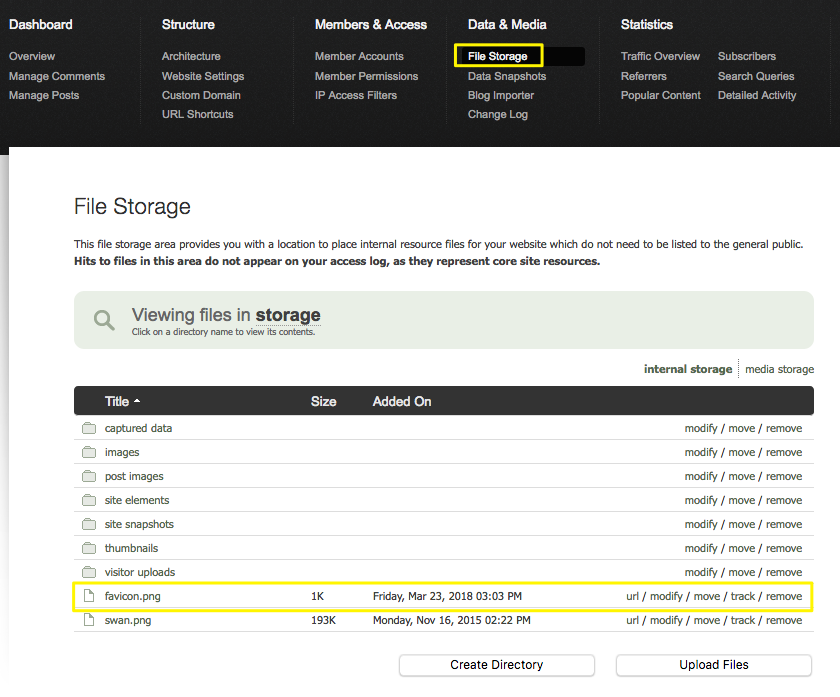Open the images directory

pyautogui.click(x=122, y=453)
